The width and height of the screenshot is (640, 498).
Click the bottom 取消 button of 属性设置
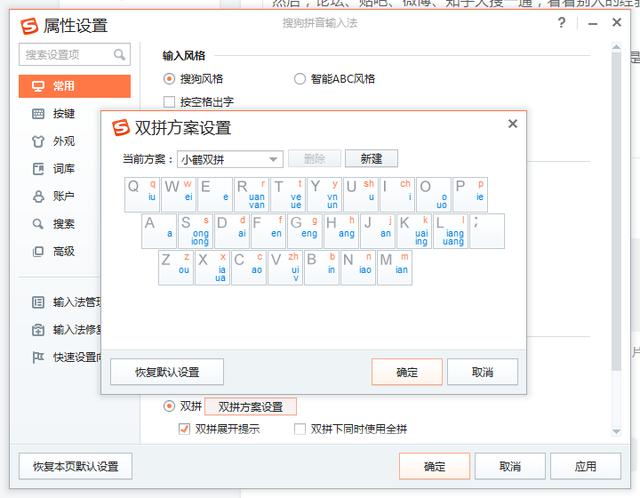tap(510, 466)
